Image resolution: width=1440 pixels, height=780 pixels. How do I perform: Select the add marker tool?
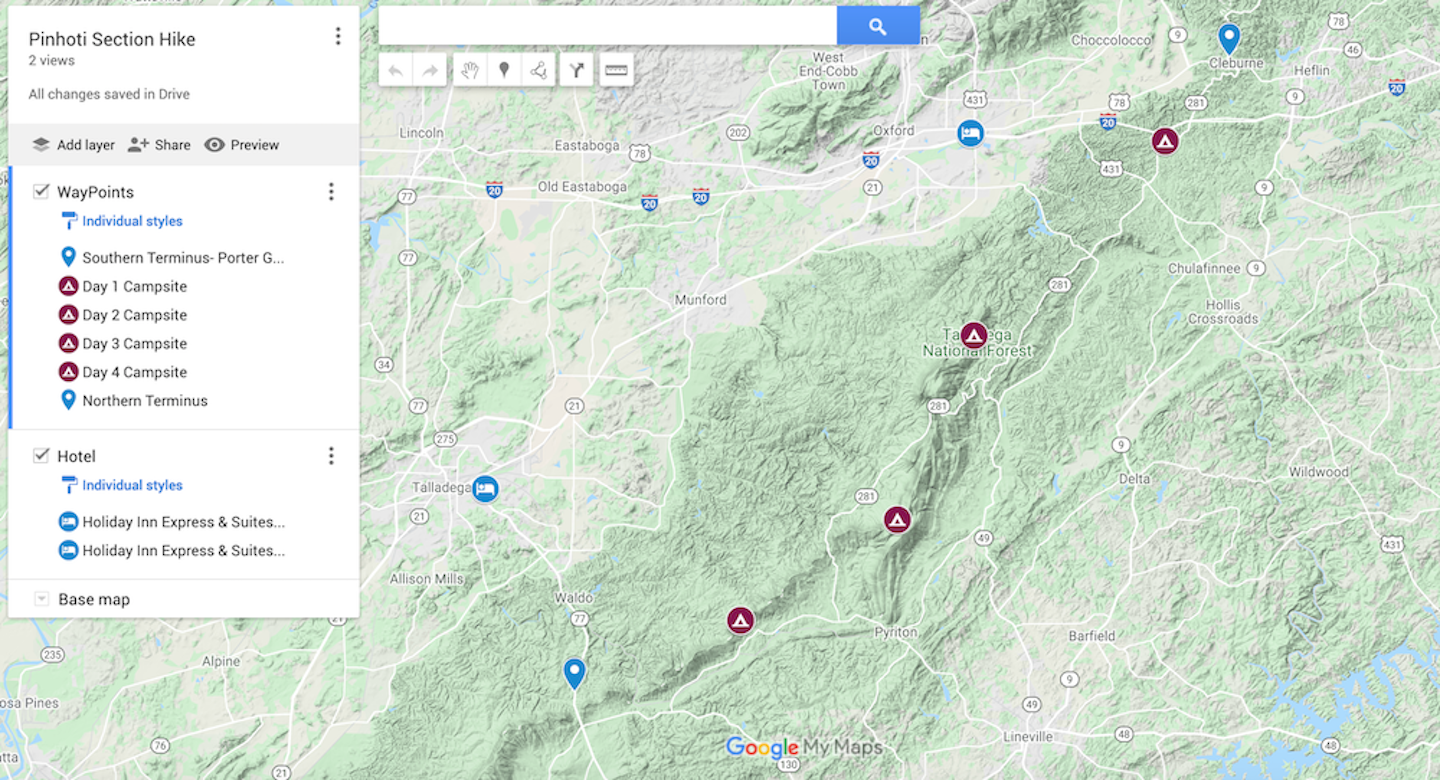[505, 69]
